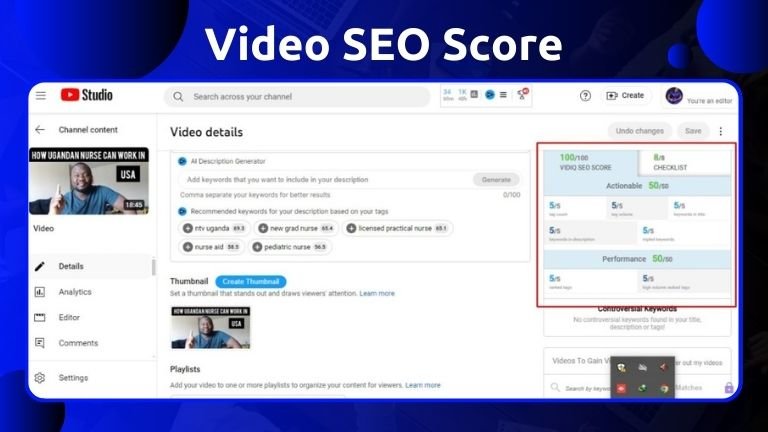The width and height of the screenshot is (768, 432).
Task: Click into the channel search field
Action: click(x=300, y=97)
